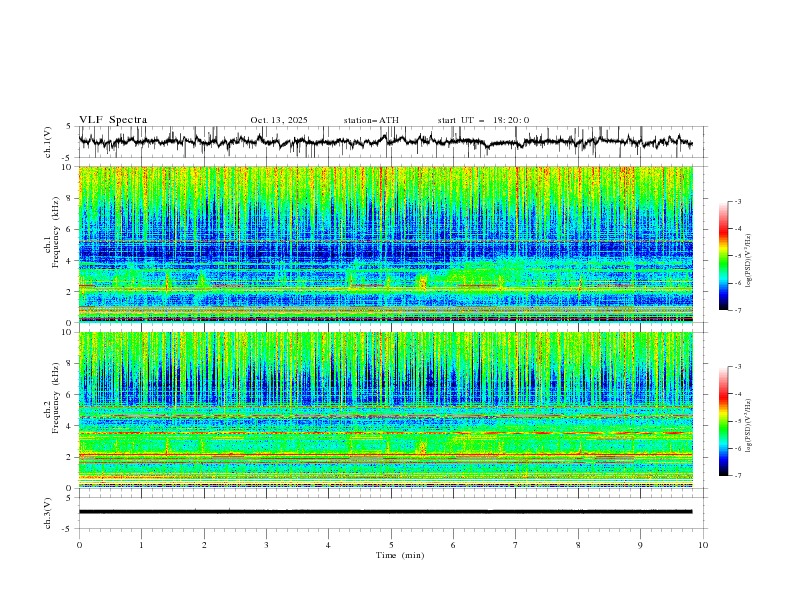Click the ch.1 frequency axis "4" tick label
The height and width of the screenshot is (612, 792).
pos(71,261)
